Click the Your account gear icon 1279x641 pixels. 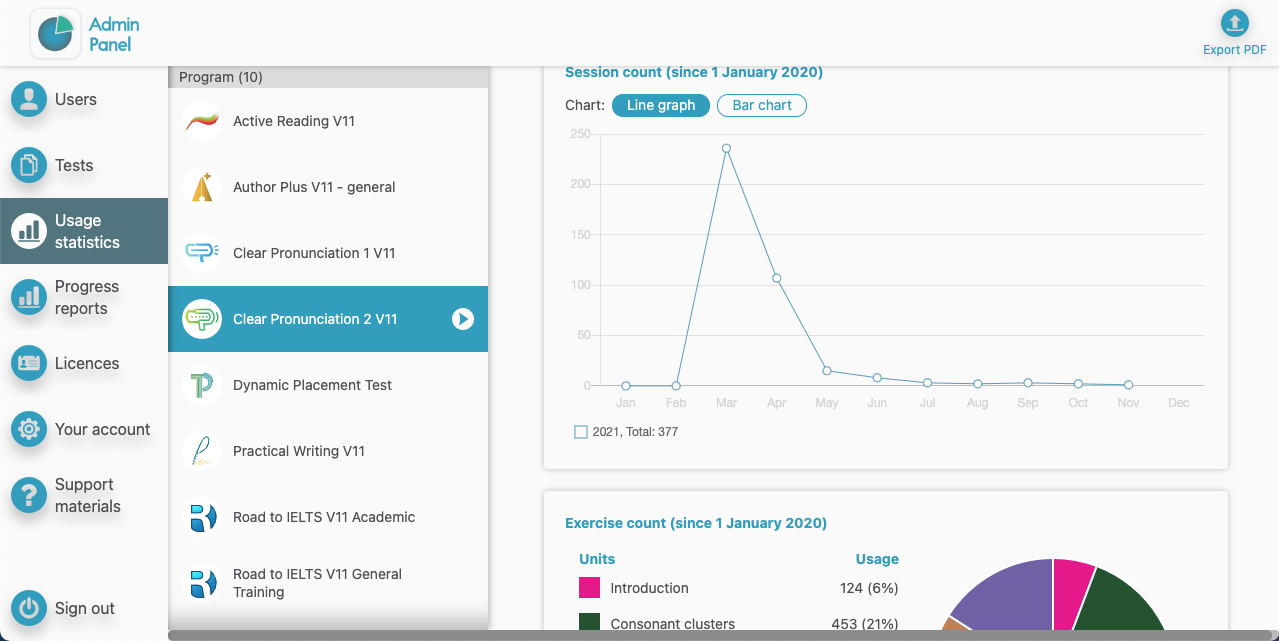[x=29, y=429]
